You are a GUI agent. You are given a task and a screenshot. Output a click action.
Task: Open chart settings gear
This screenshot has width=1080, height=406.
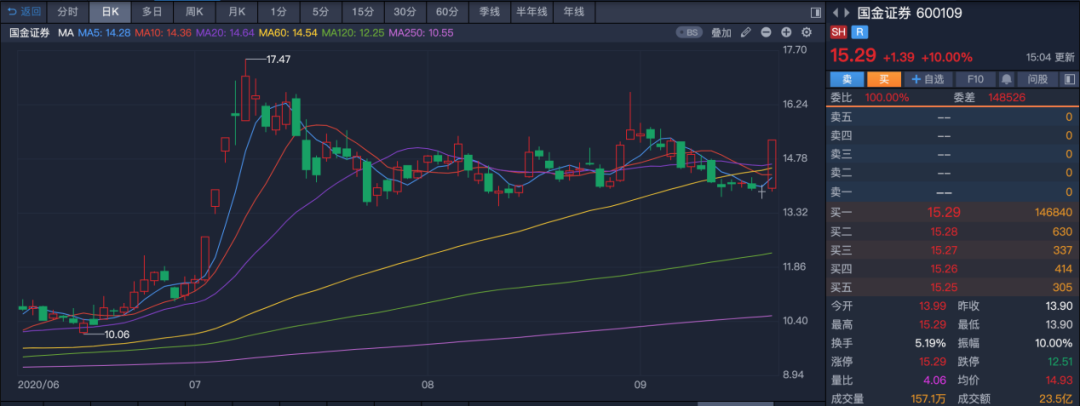tap(807, 32)
